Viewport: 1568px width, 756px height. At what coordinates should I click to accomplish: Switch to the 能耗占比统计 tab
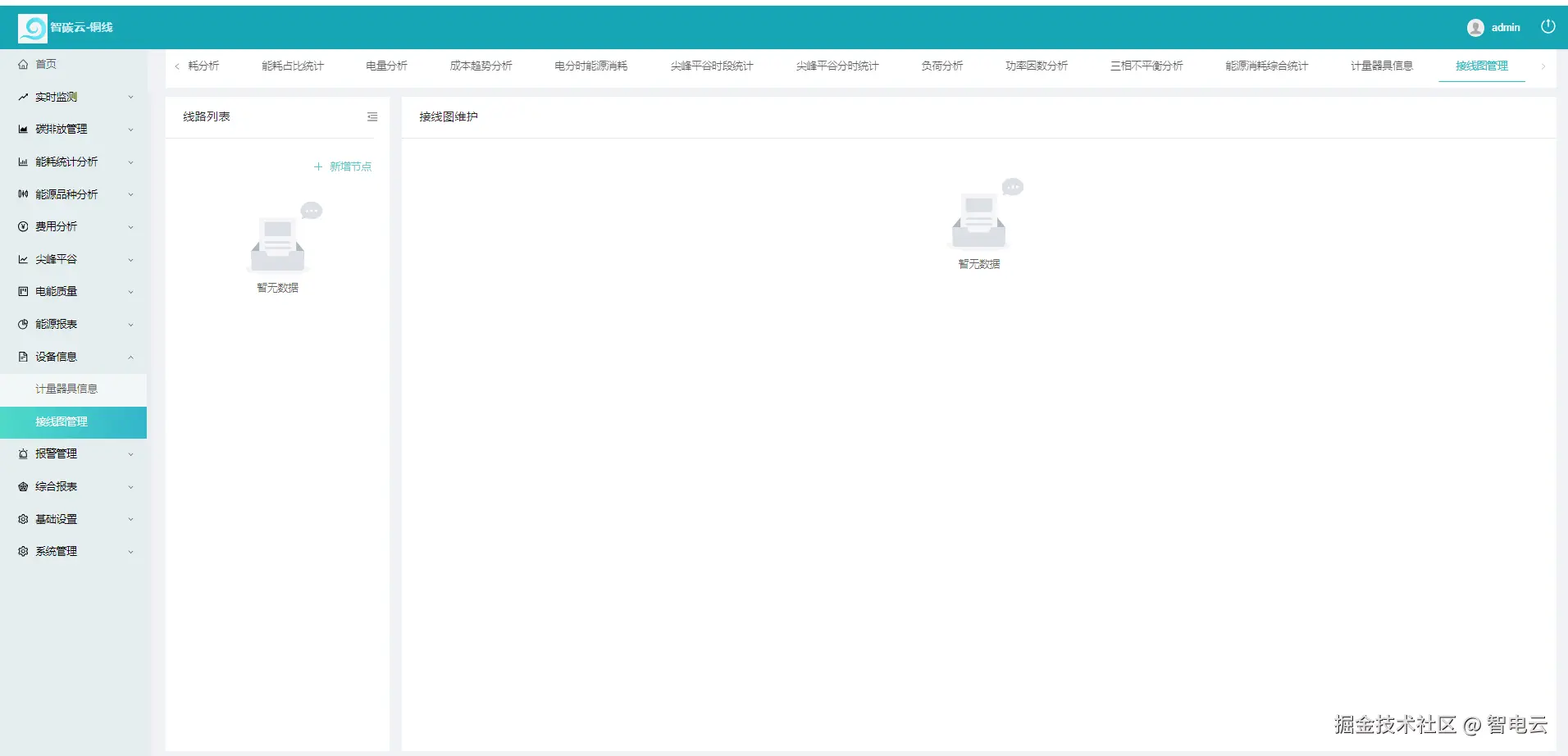coord(293,66)
